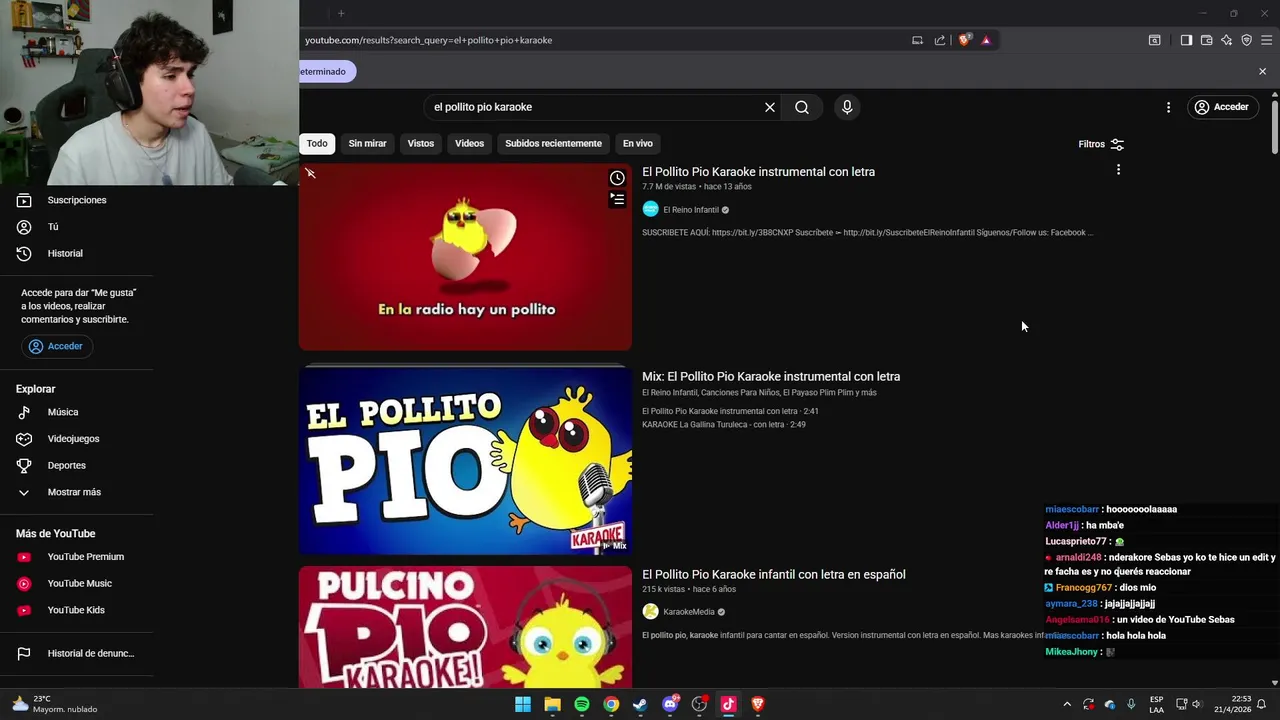This screenshot has height=720, width=1280.
Task: Click the sidebar Acceder sign-in button
Action: [56, 346]
